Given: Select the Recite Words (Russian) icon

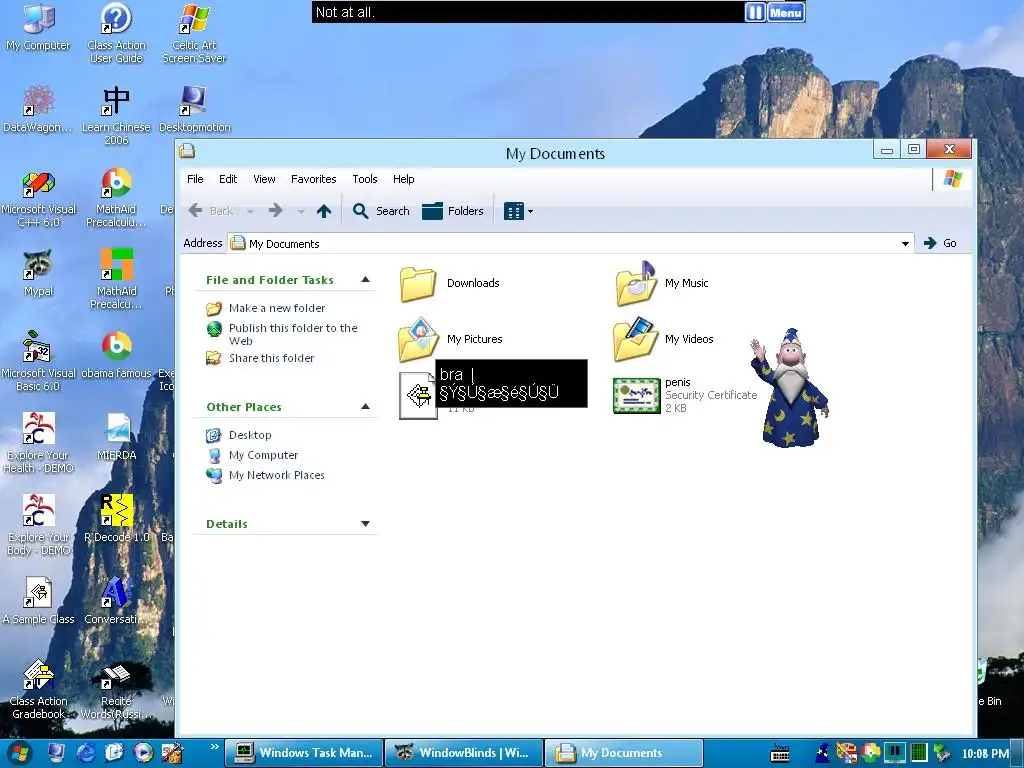Looking at the screenshot, I should coord(116,690).
